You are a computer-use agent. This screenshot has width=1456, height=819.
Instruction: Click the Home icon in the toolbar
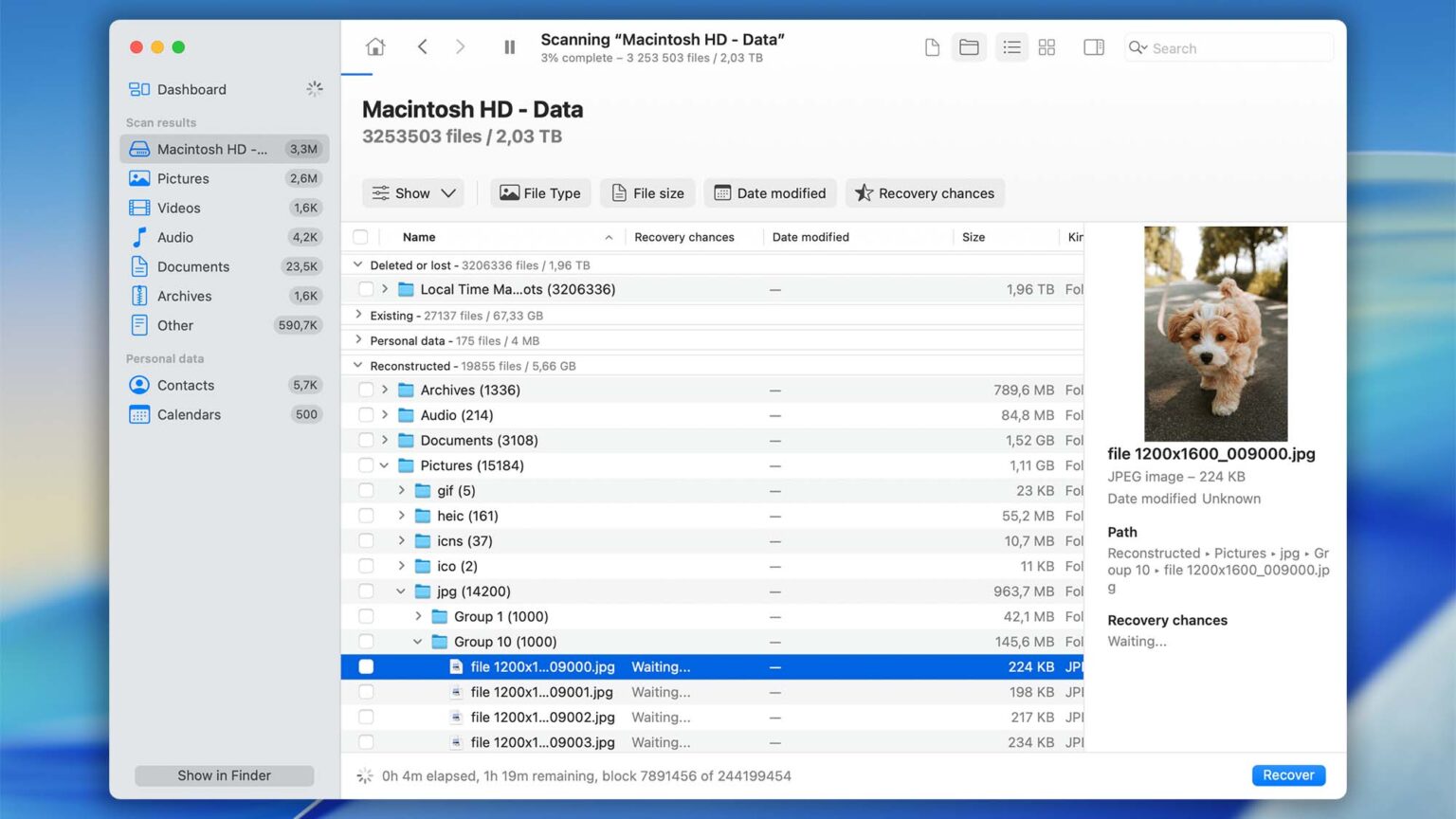coord(375,46)
